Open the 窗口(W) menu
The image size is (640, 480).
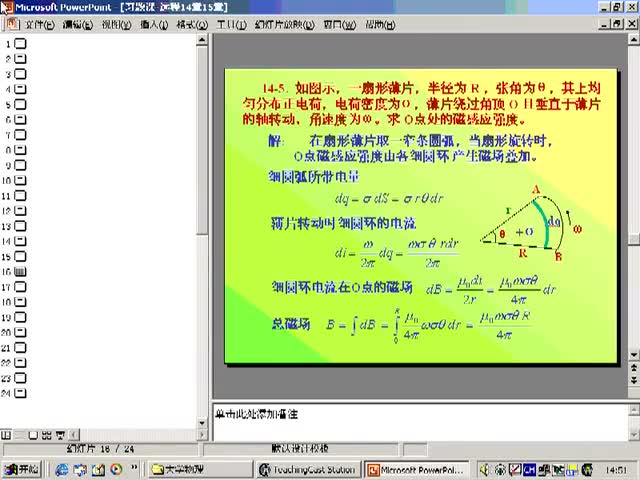pos(339,25)
